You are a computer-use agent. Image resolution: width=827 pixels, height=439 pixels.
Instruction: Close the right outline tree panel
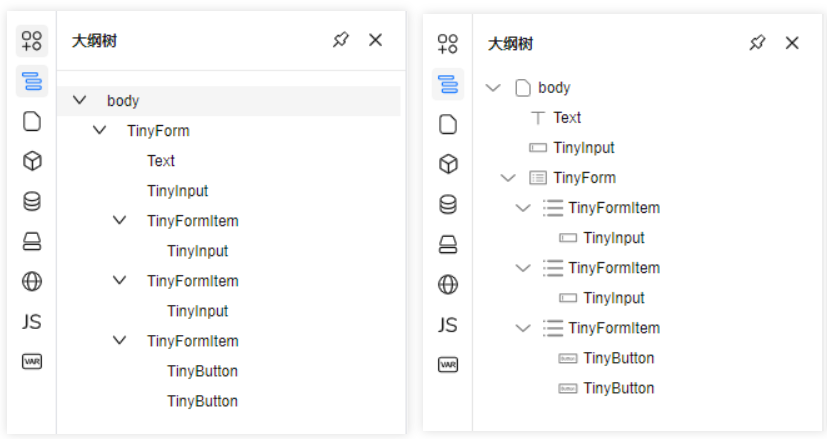(792, 43)
